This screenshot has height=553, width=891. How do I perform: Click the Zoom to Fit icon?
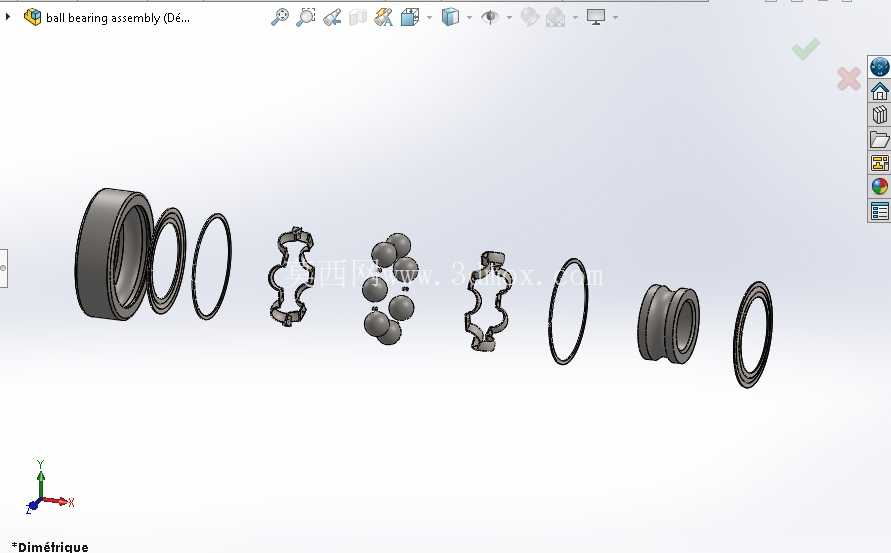pyautogui.click(x=279, y=17)
